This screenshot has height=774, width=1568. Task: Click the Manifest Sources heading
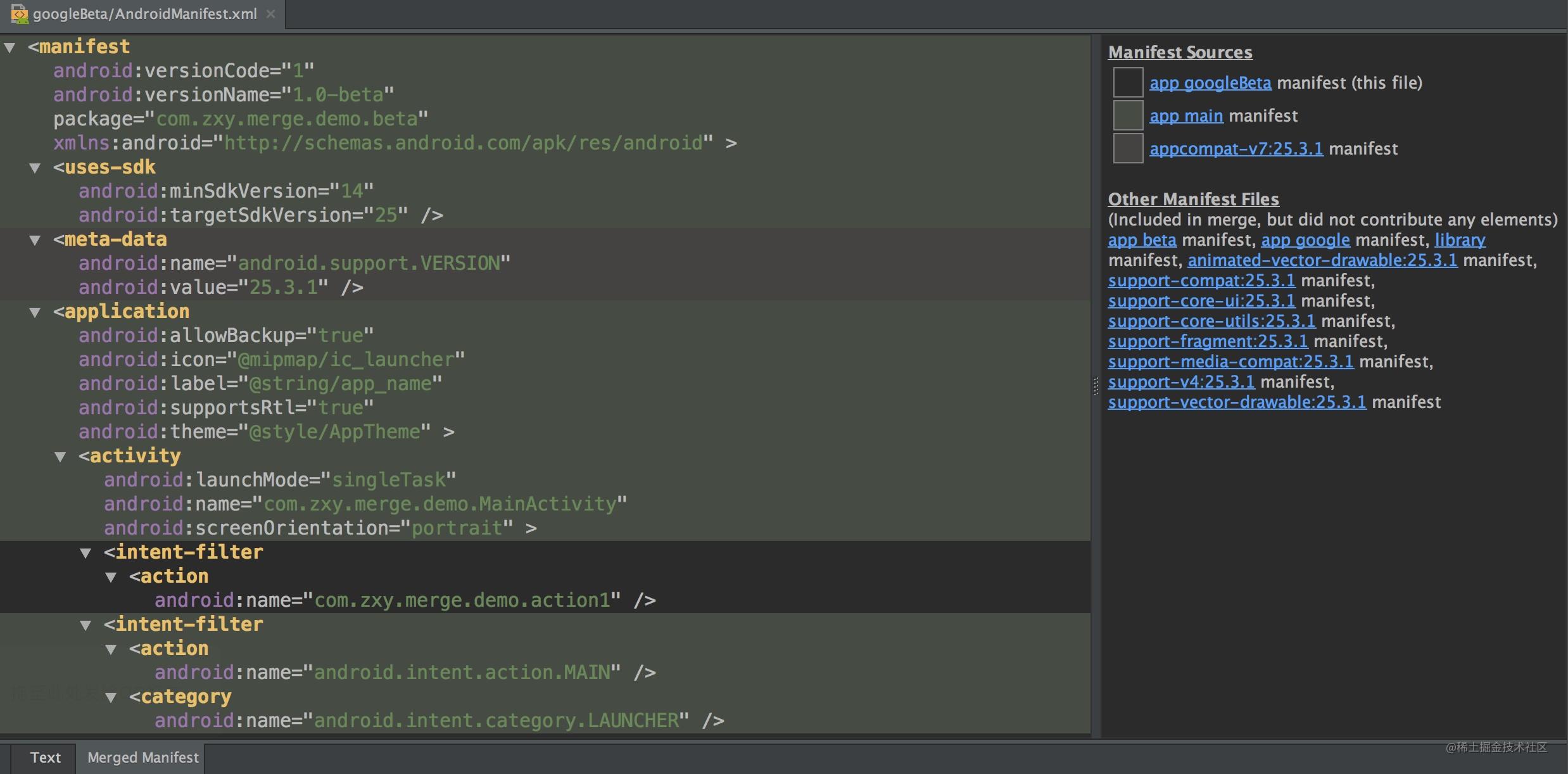pyautogui.click(x=1180, y=53)
